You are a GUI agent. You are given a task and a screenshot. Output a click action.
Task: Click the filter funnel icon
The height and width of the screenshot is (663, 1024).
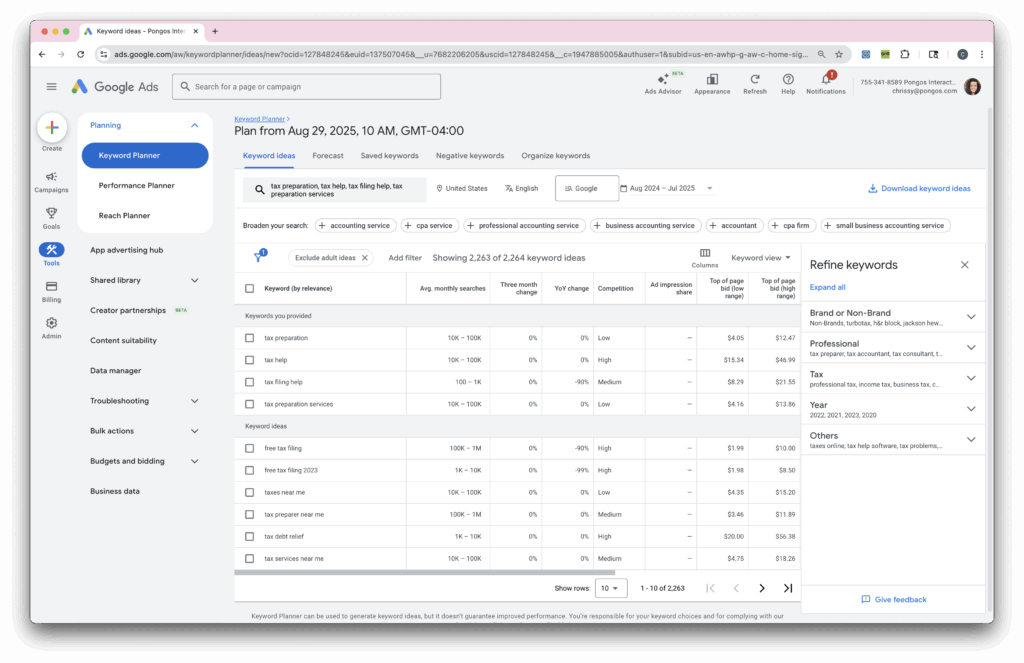259,256
